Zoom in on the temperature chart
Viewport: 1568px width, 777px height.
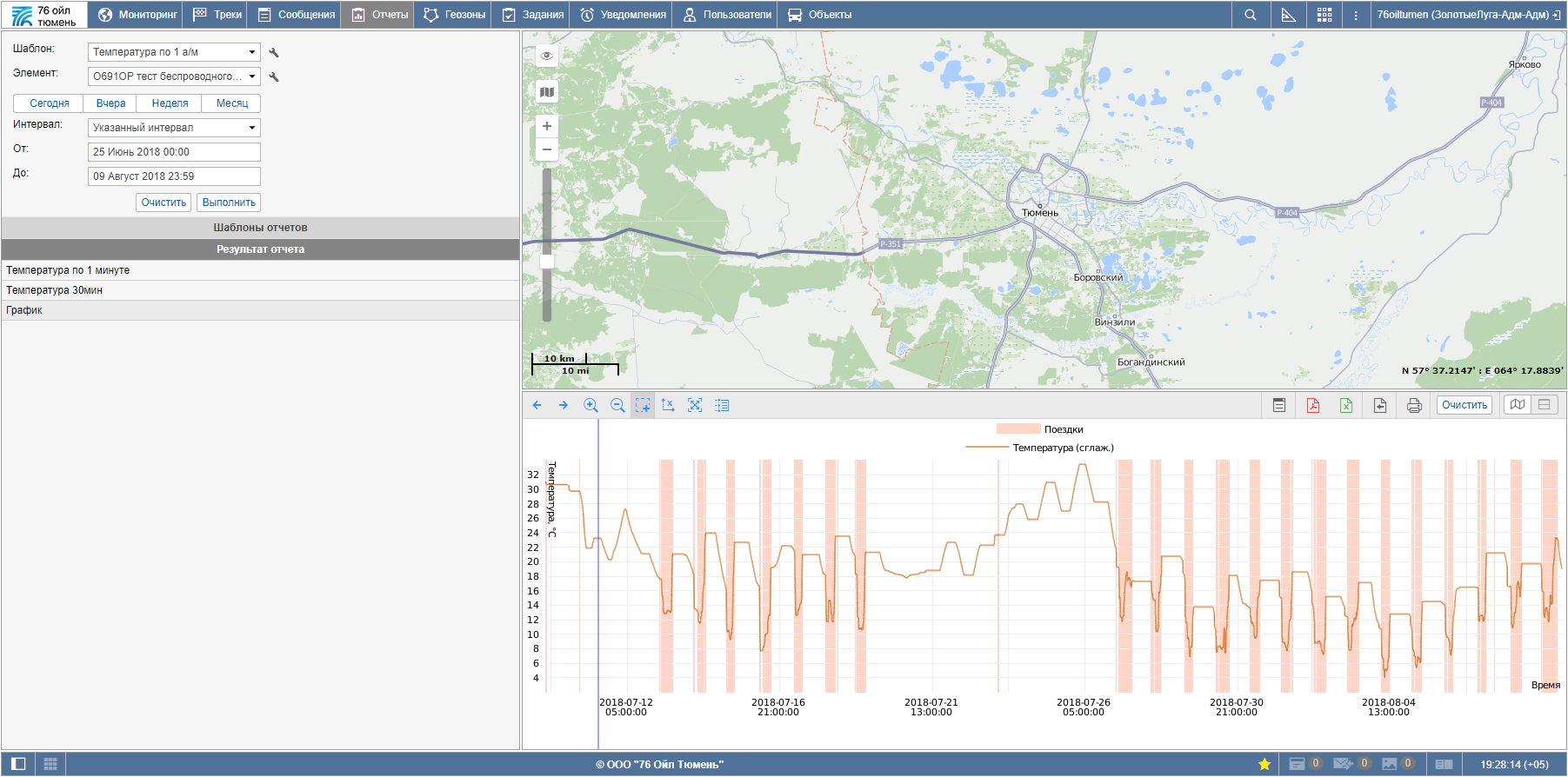click(x=591, y=406)
